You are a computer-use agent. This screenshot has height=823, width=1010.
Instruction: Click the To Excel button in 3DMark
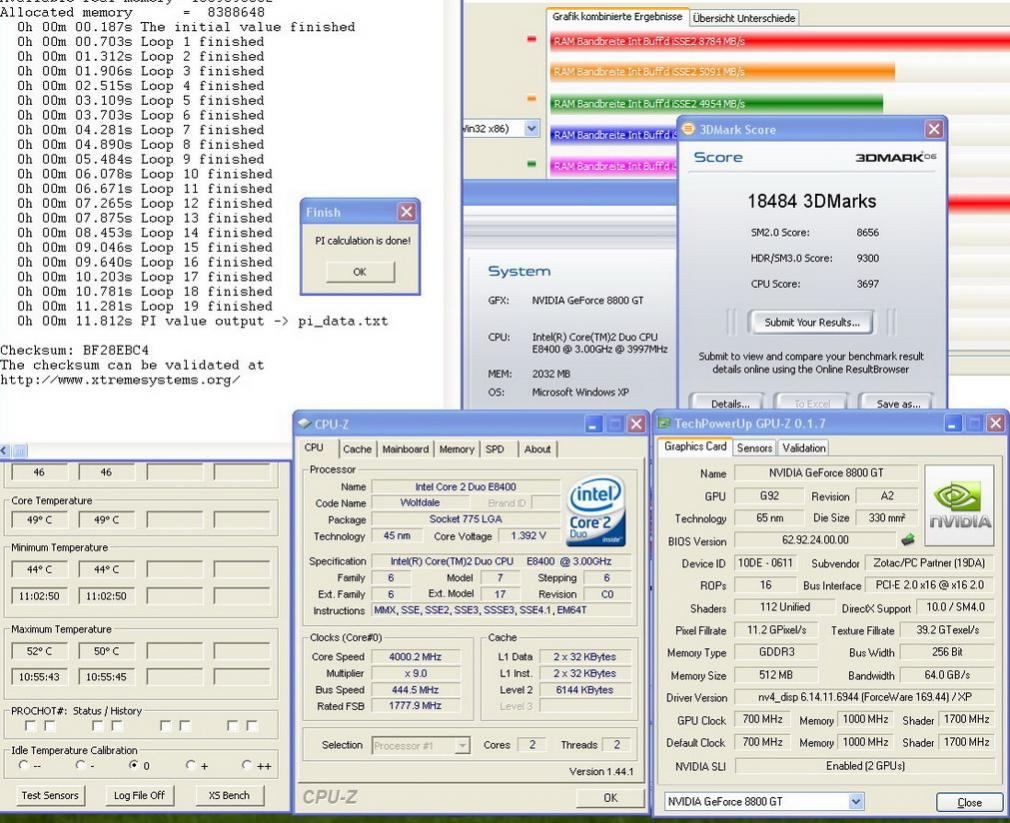(x=812, y=403)
